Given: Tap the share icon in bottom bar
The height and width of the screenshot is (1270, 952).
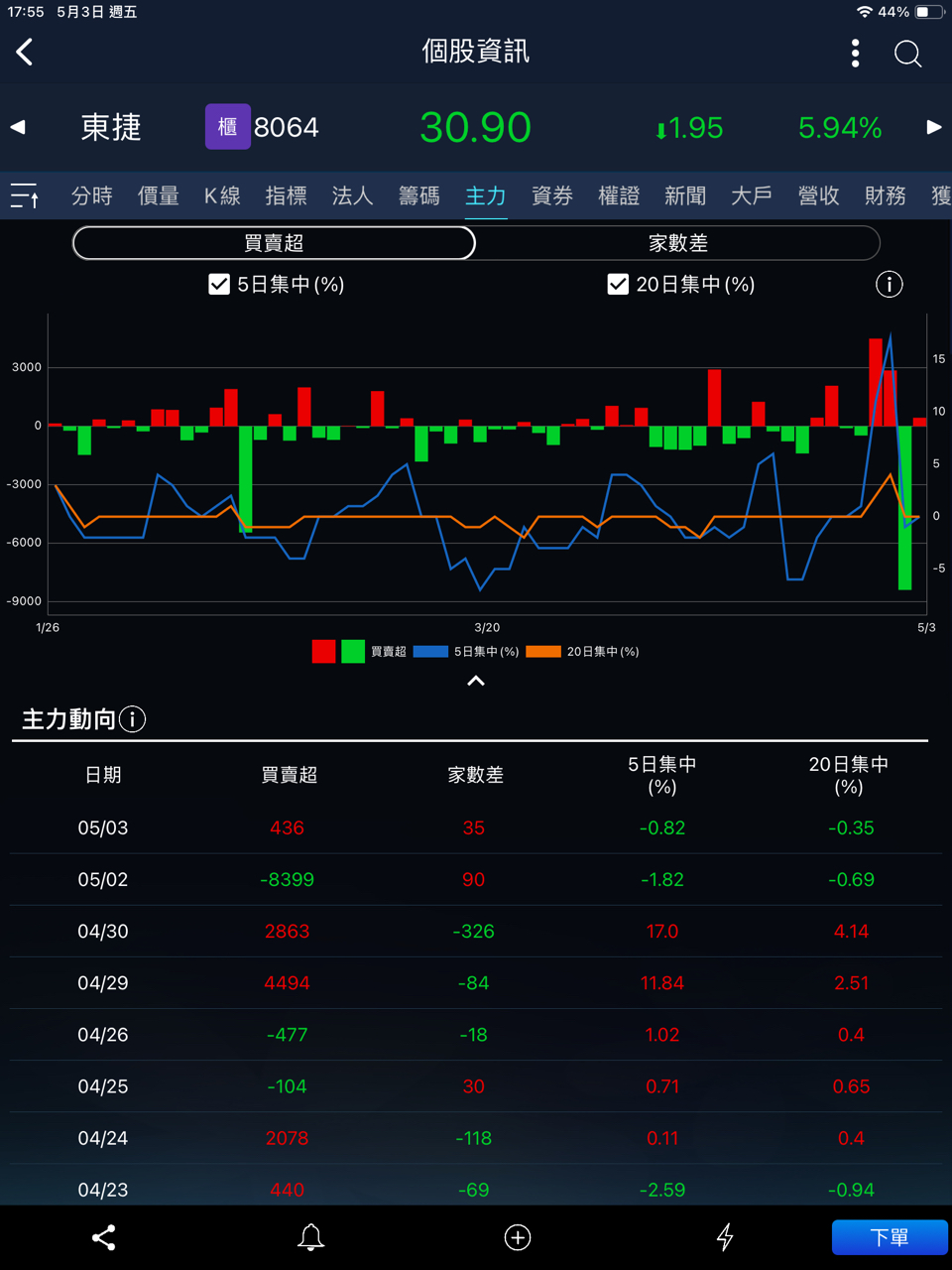Looking at the screenshot, I should pyautogui.click(x=104, y=1237).
